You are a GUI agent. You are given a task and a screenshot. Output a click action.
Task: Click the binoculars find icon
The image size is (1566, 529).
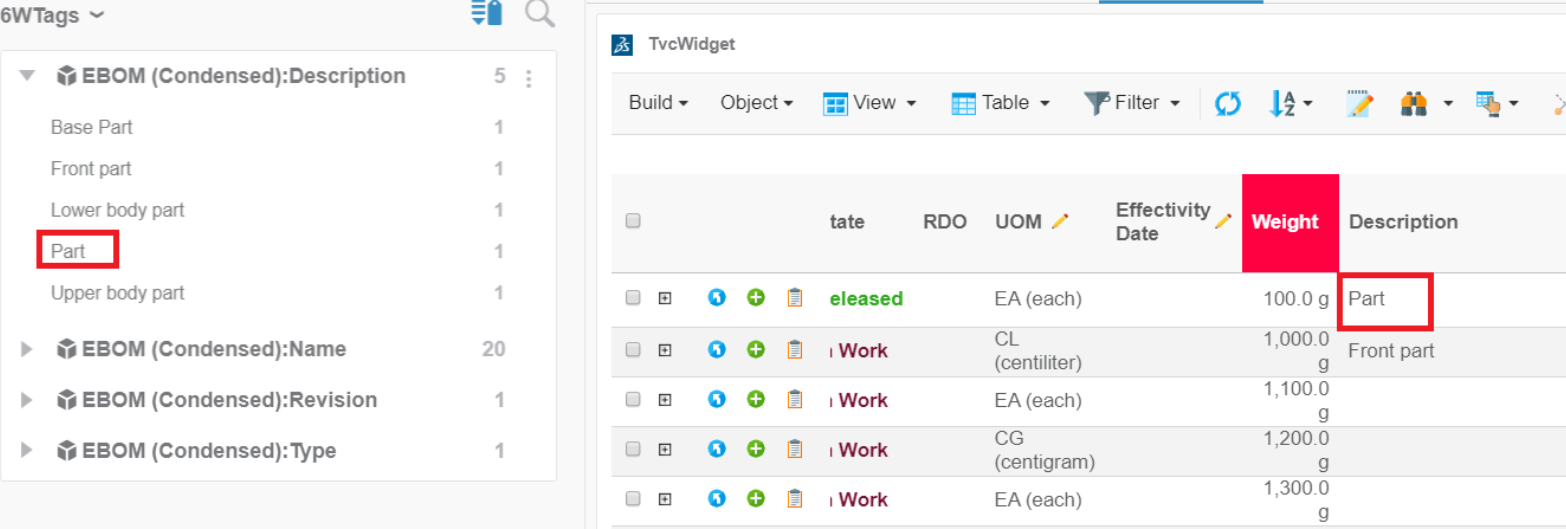[1413, 103]
